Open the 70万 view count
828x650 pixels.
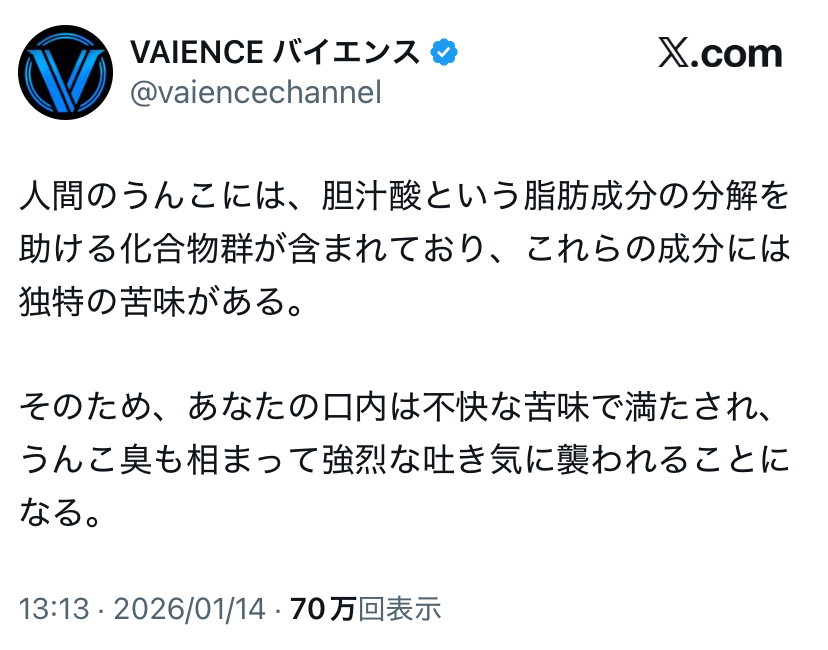point(322,609)
